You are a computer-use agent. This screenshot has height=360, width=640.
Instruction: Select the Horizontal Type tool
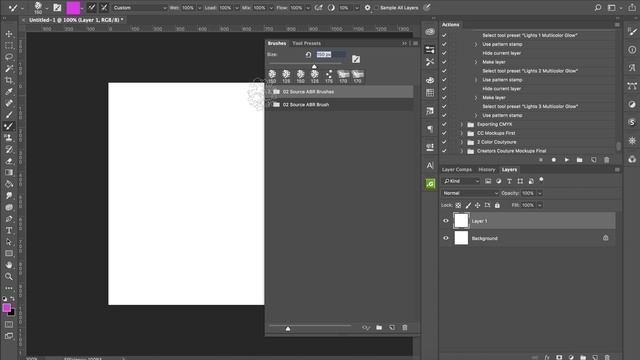9,230
